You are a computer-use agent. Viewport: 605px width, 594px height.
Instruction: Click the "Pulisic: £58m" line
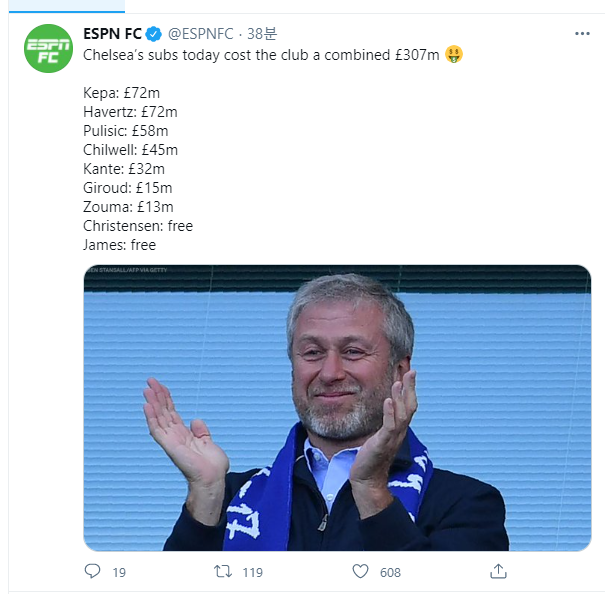pos(126,131)
